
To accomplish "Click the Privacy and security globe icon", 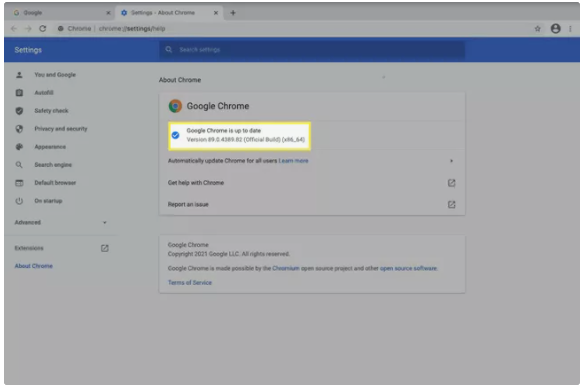I will (19, 129).
